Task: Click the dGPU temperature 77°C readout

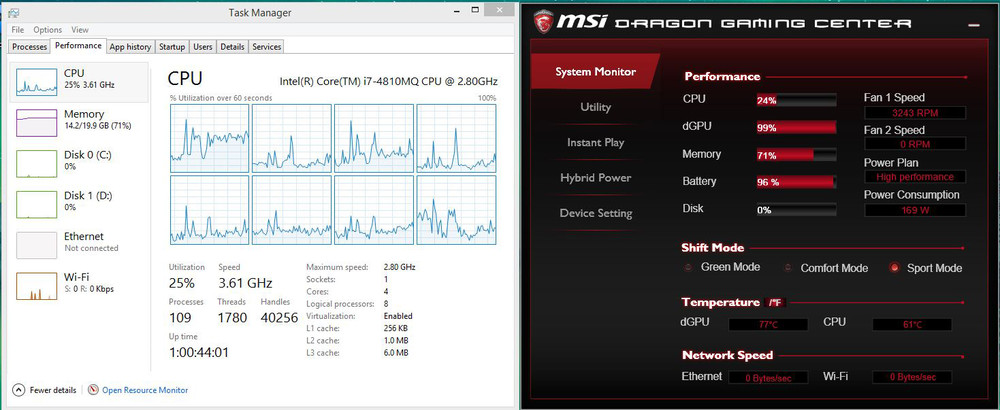Action: tap(768, 325)
